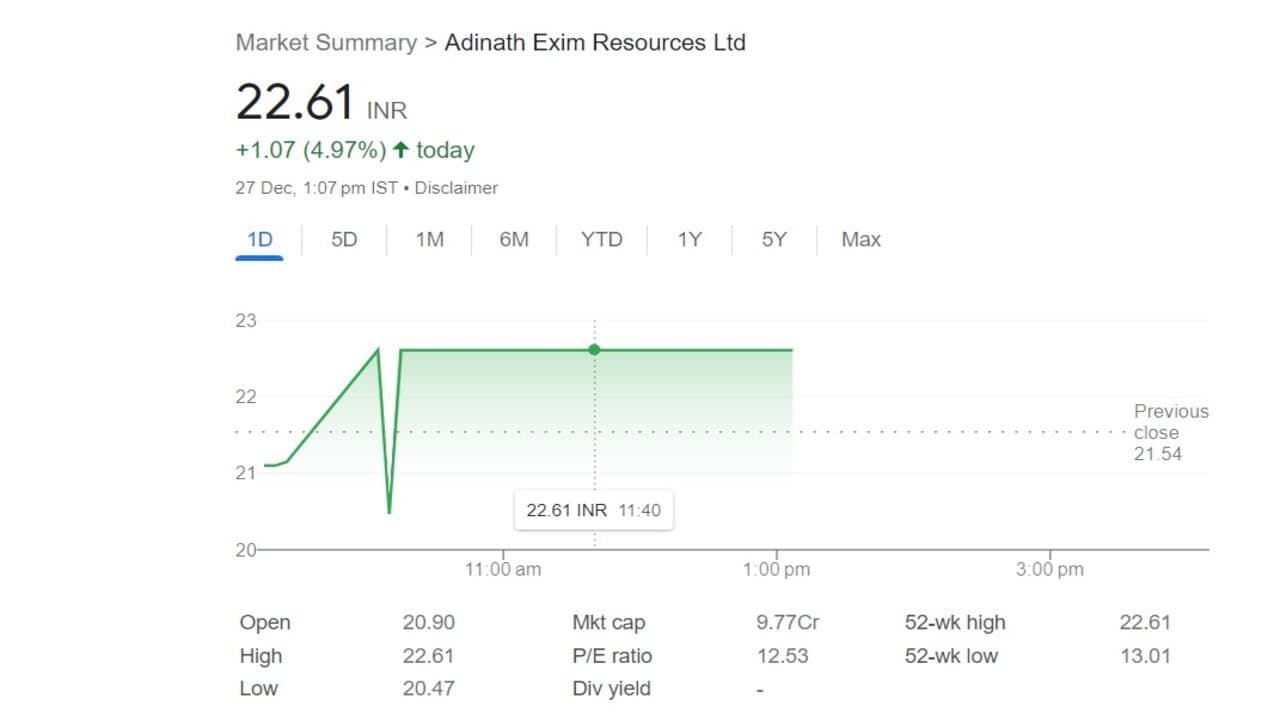Screen dimensions: 1280x720
Task: Select the 1D time range tab
Action: pos(260,240)
